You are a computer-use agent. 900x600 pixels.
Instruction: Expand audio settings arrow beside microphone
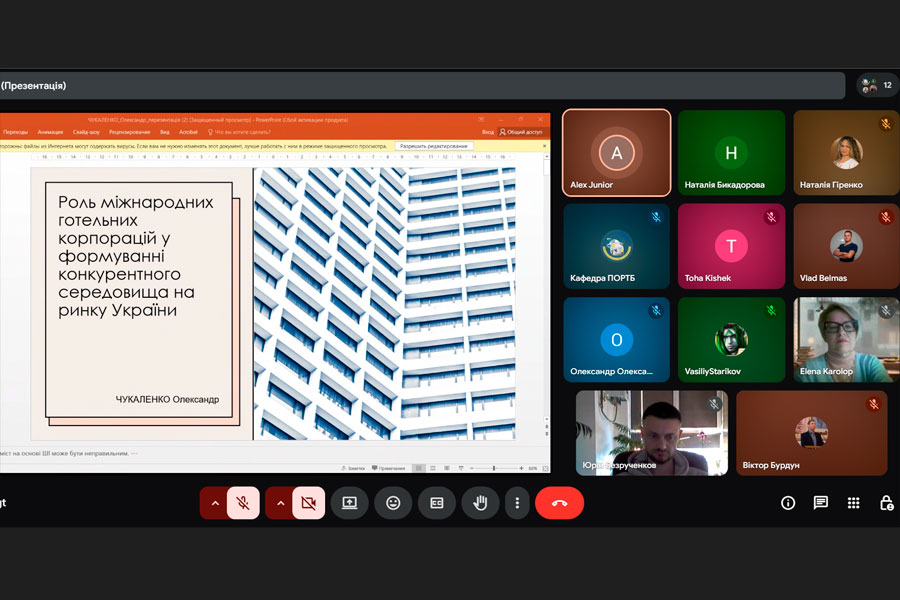click(x=215, y=503)
